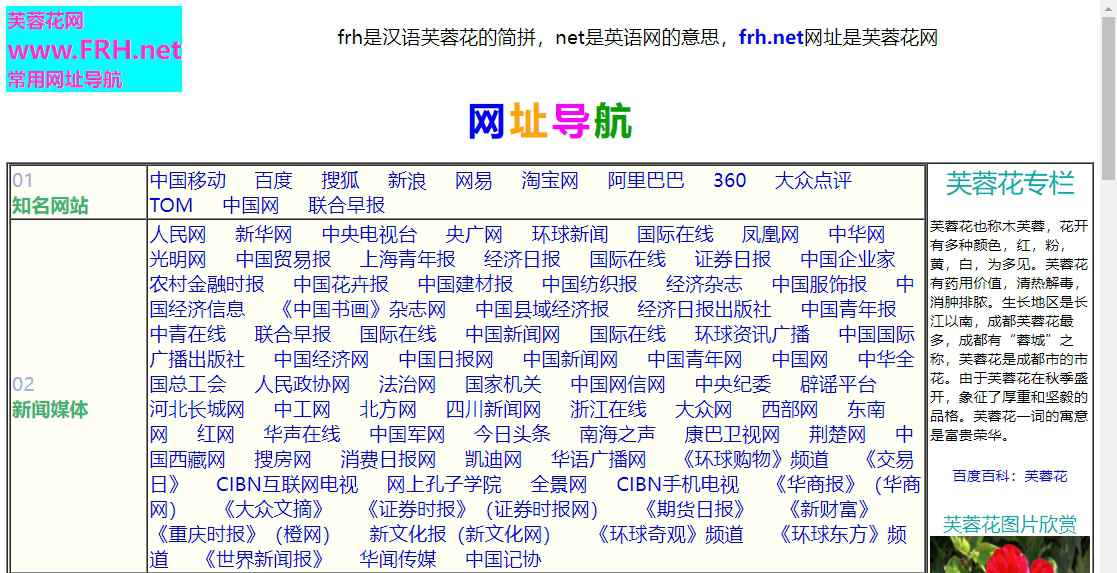Click 华闻传媒 link
This screenshot has width=1117, height=573.
coord(398,560)
